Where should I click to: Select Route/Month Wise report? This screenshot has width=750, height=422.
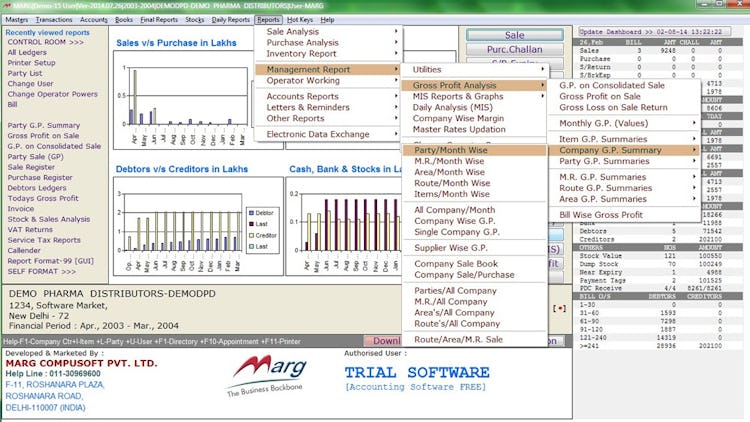(474, 183)
